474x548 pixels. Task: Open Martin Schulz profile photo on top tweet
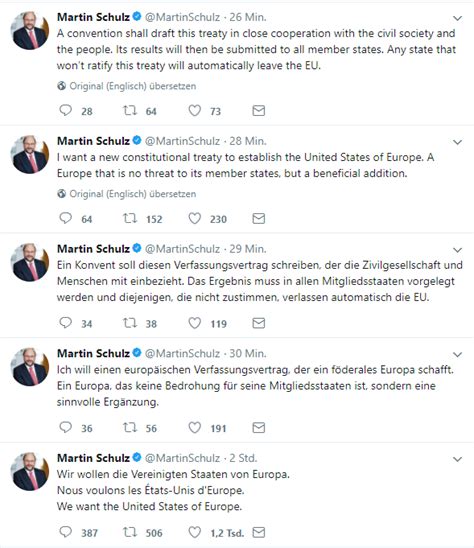coord(30,30)
